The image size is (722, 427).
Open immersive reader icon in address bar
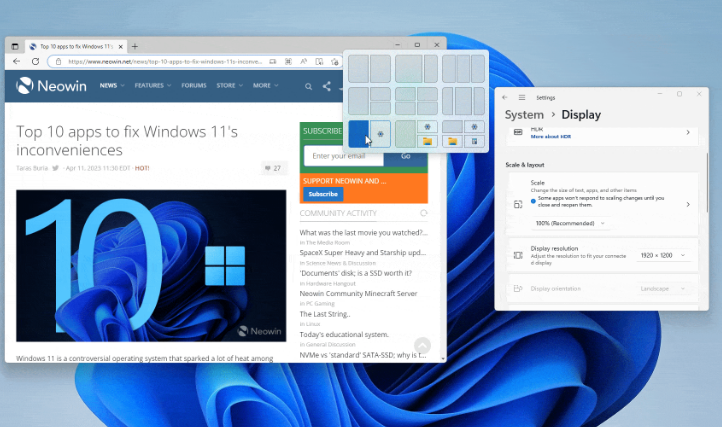tap(319, 61)
